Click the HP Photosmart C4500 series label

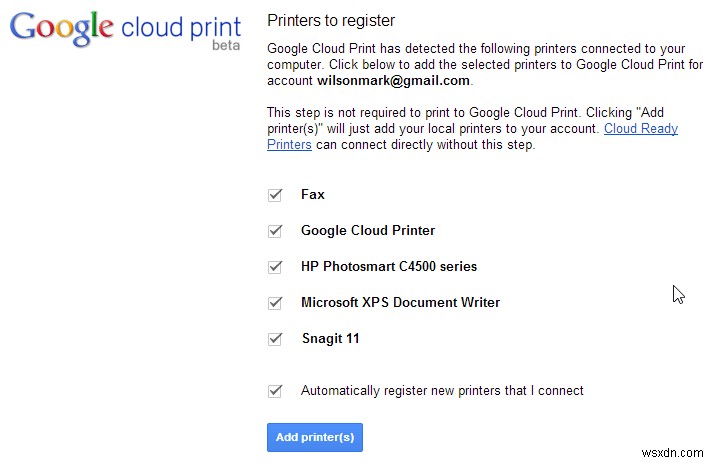point(389,266)
